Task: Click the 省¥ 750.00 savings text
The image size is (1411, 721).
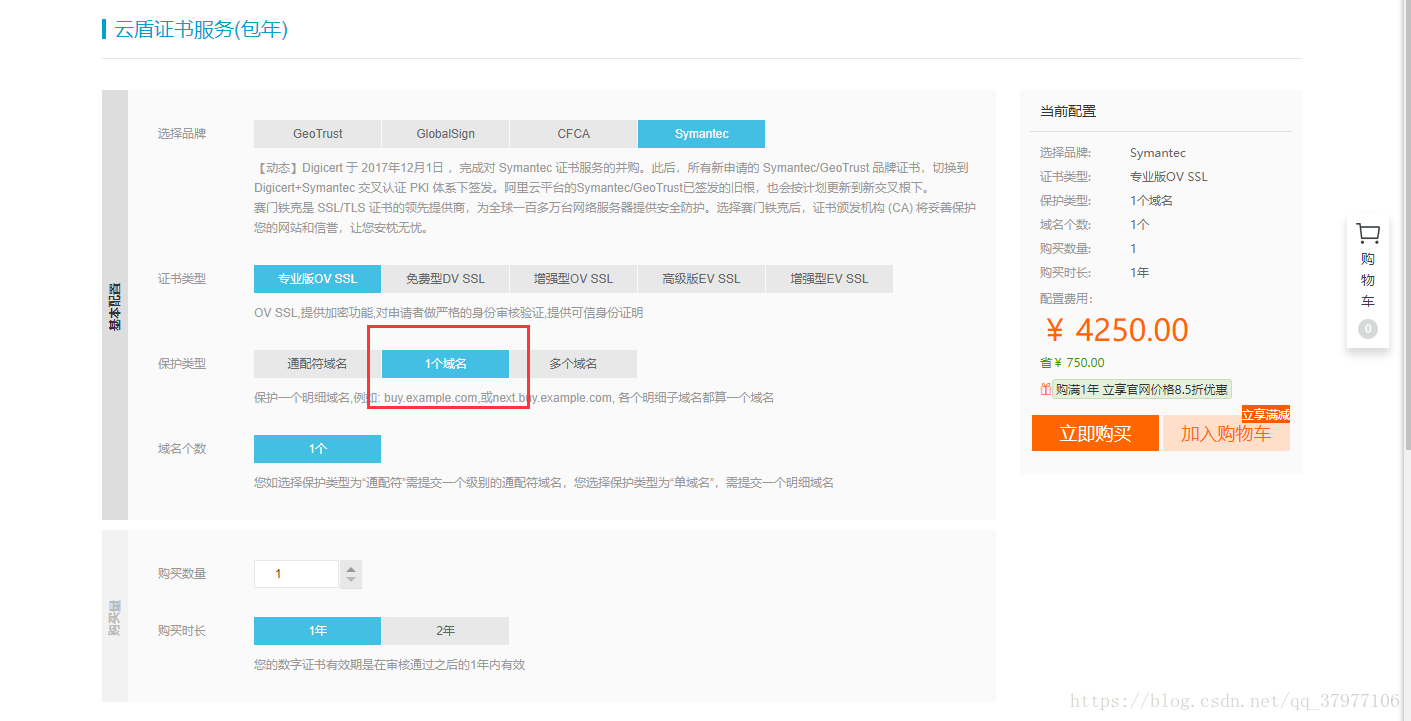Action: click(1072, 363)
